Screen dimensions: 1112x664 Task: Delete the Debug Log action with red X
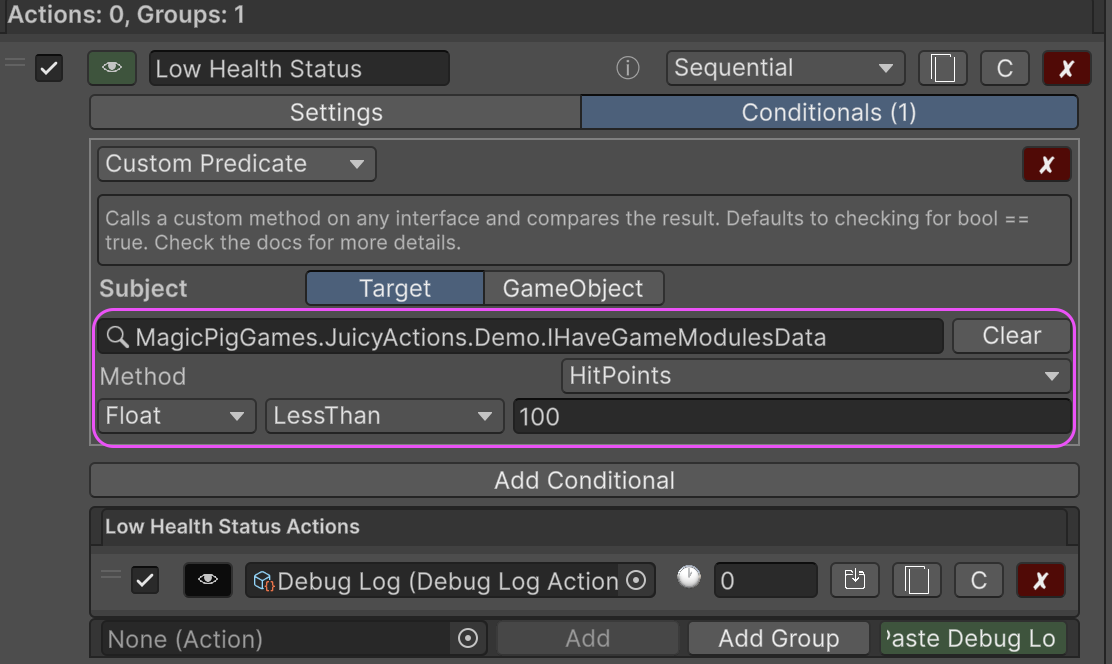click(1040, 580)
